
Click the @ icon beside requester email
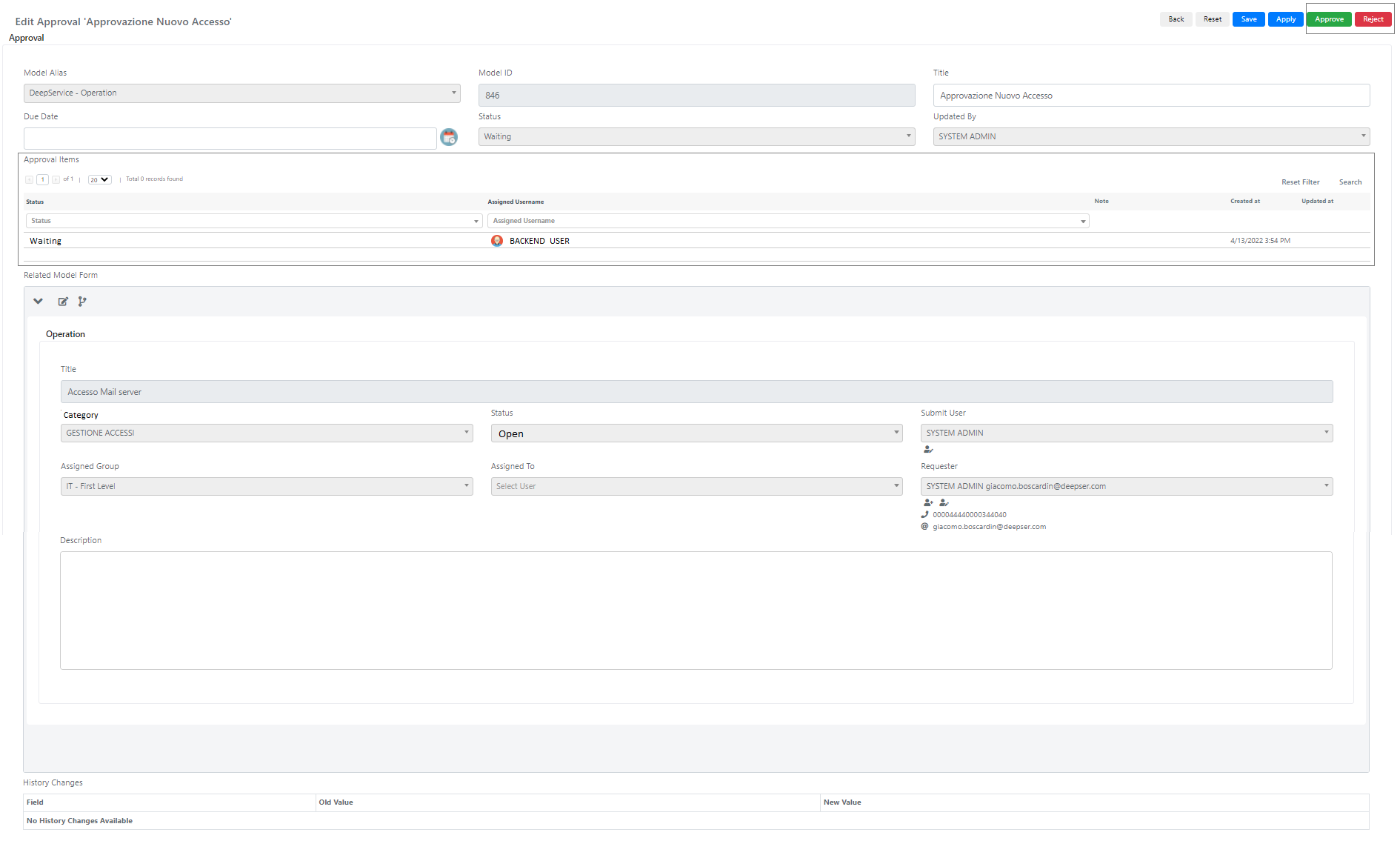[x=924, y=527]
